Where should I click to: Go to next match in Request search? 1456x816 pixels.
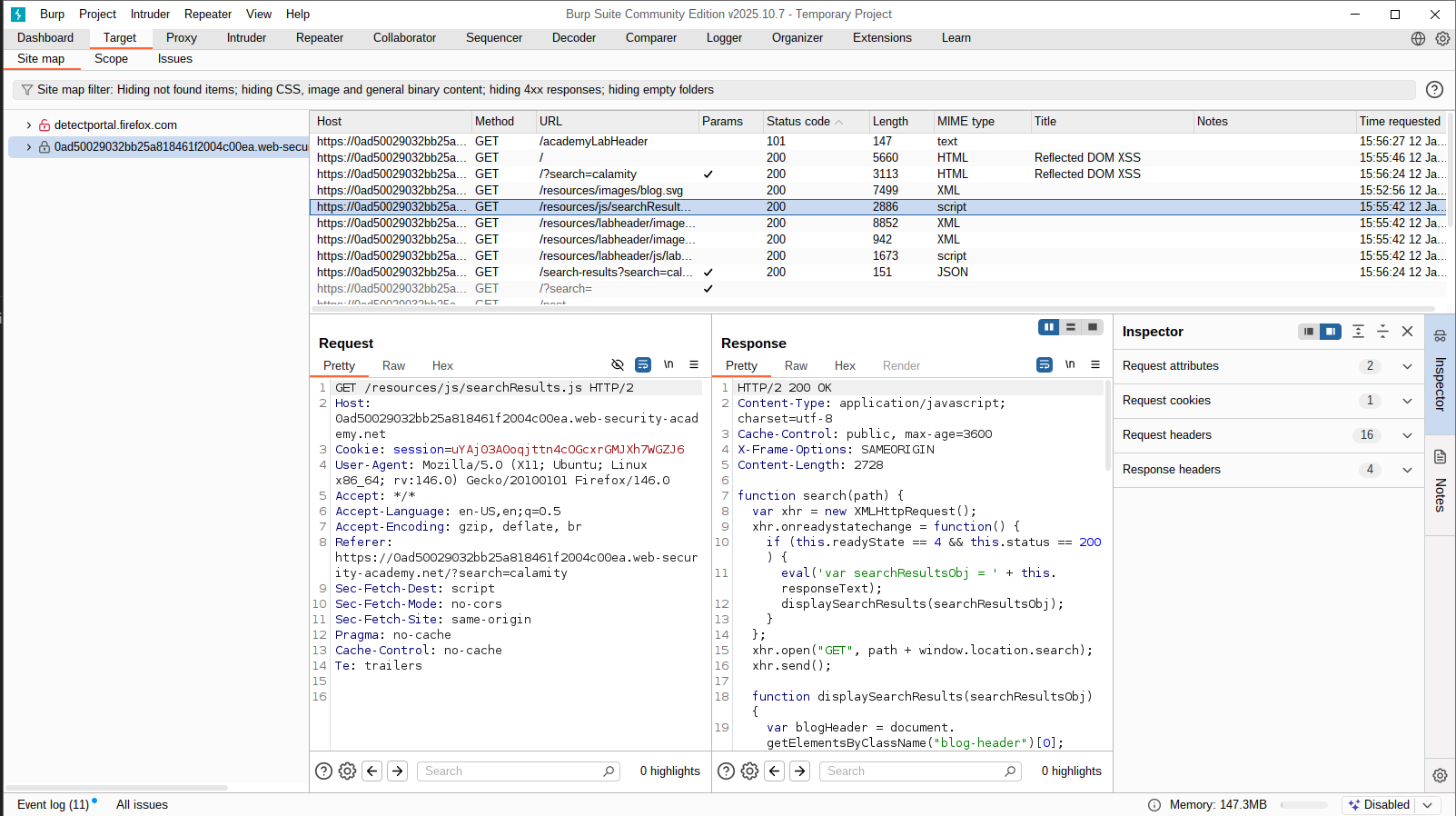pos(398,771)
